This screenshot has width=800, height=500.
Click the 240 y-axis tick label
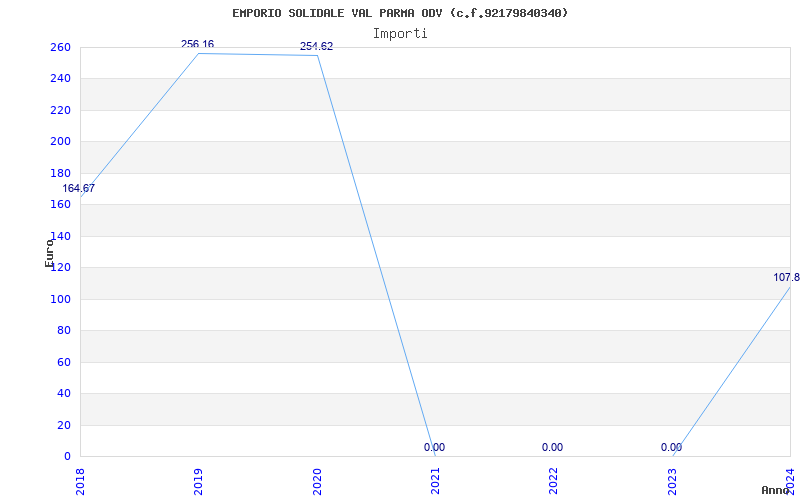[60, 79]
